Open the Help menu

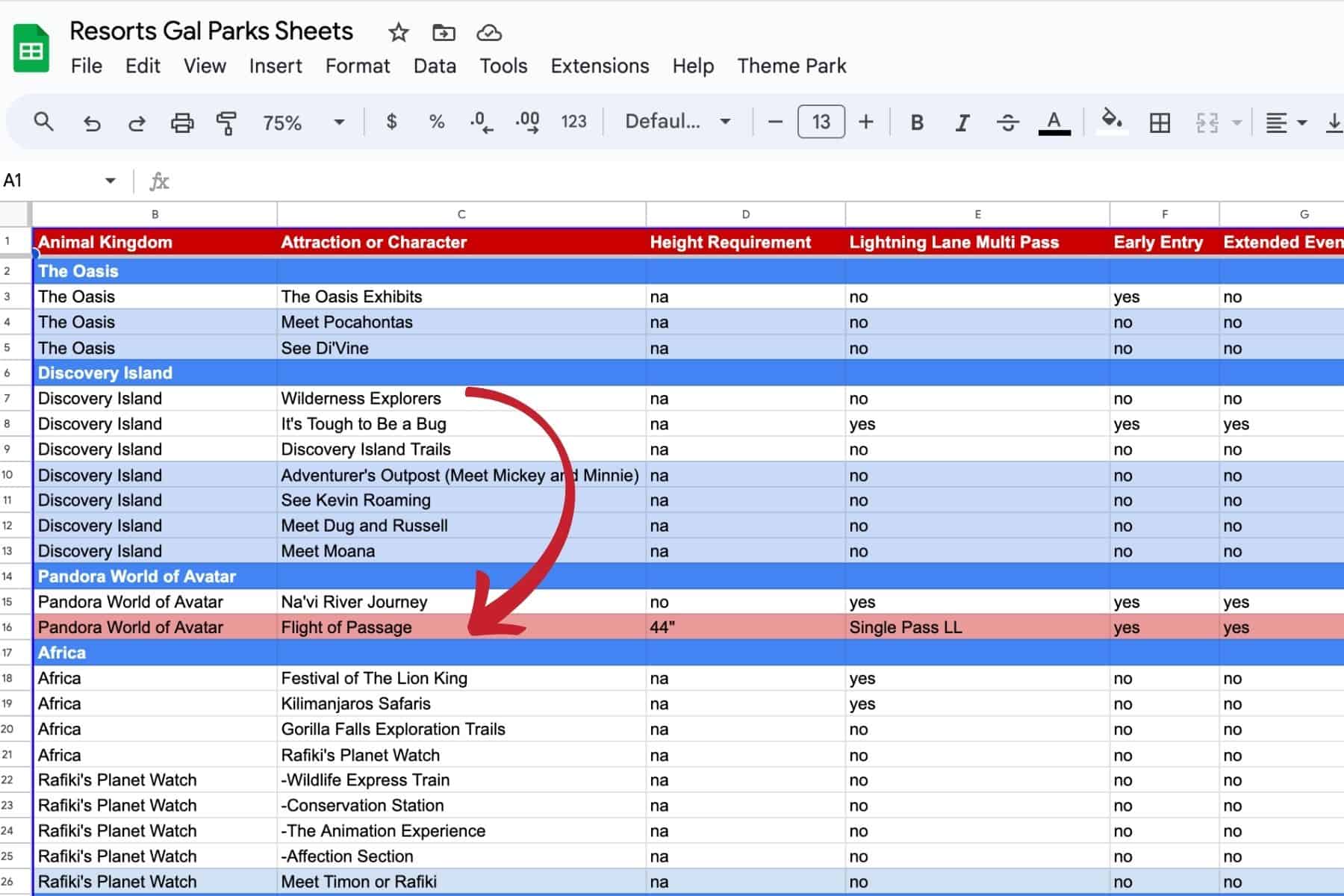pyautogui.click(x=693, y=66)
